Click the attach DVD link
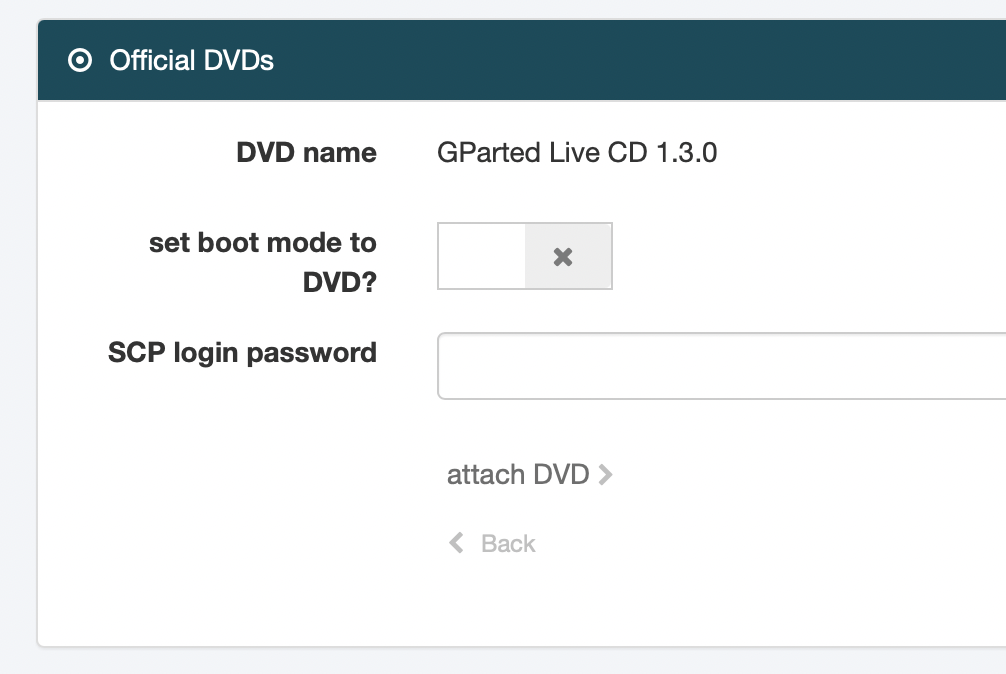Image resolution: width=1006 pixels, height=674 pixels. [x=529, y=475]
